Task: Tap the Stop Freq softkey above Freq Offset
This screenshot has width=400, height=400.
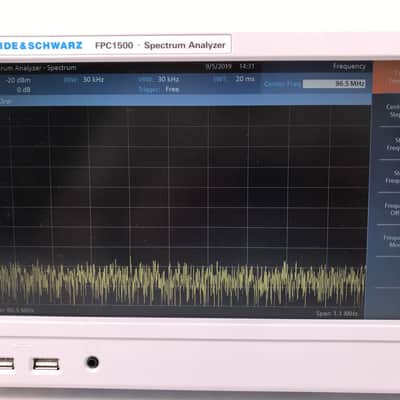Action: pos(388,176)
